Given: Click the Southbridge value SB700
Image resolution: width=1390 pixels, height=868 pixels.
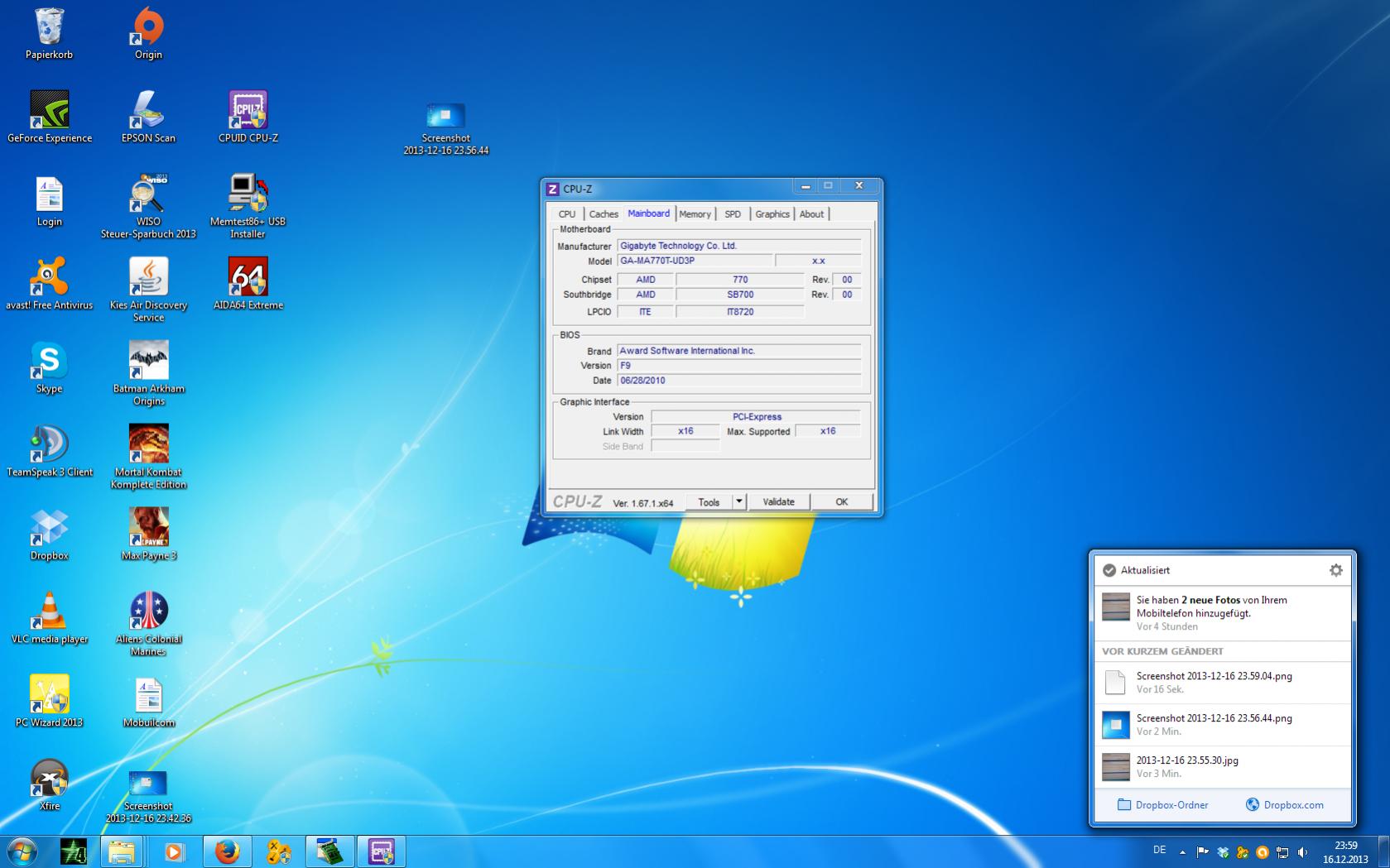Looking at the screenshot, I should pos(739,295).
